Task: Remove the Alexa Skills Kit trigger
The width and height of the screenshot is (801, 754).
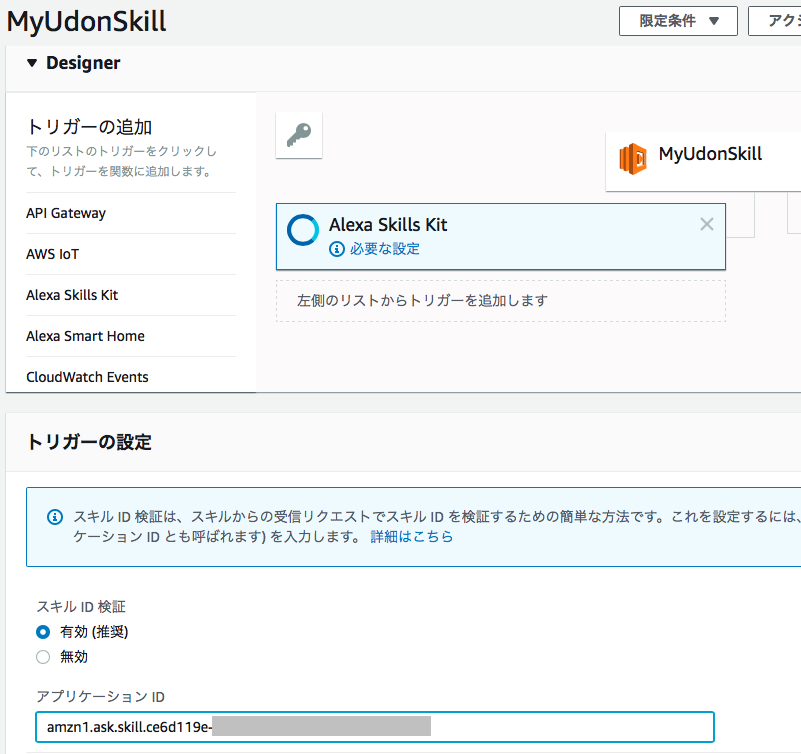Action: (706, 224)
